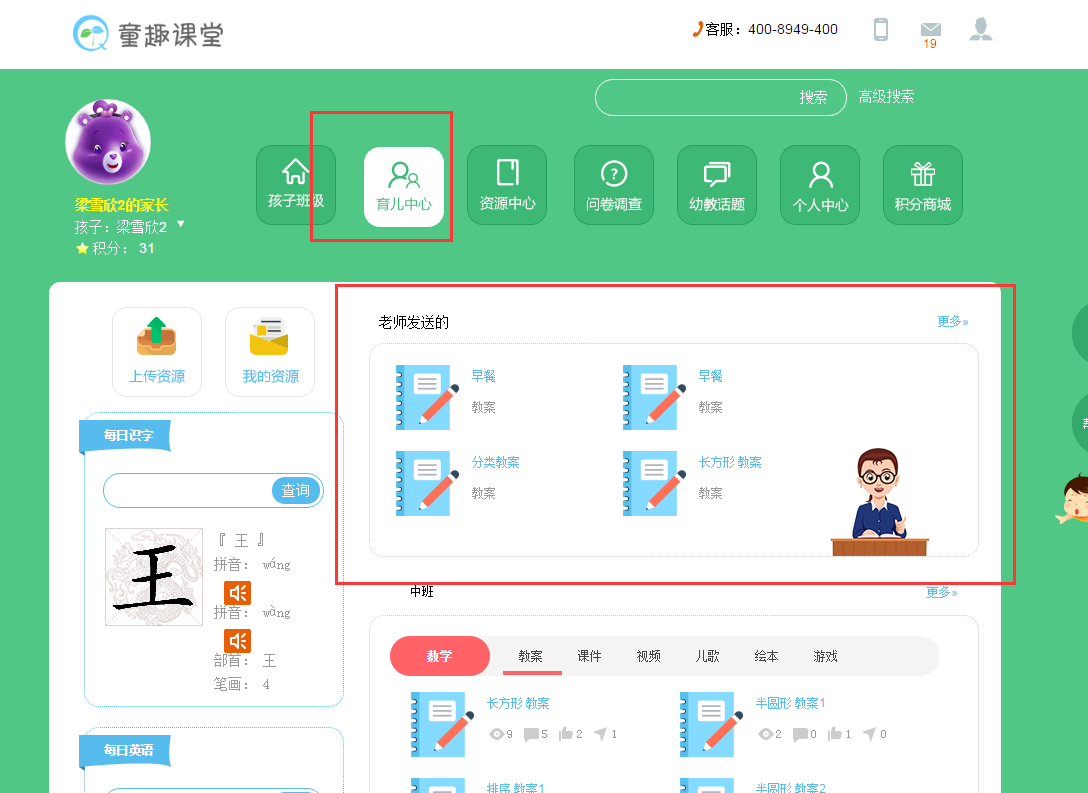Click the purple bear avatar
1088x793 pixels.
(108, 142)
